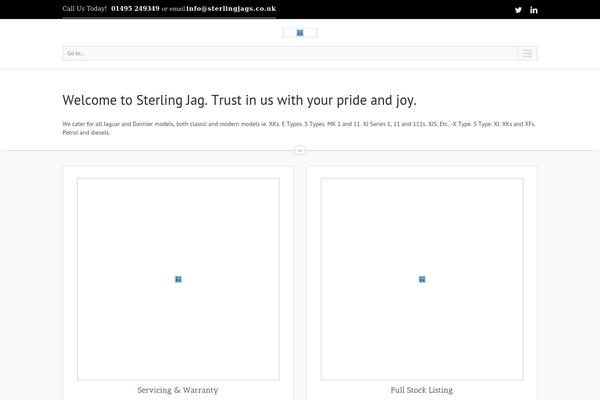Open the LinkedIn profile icon

click(x=534, y=10)
